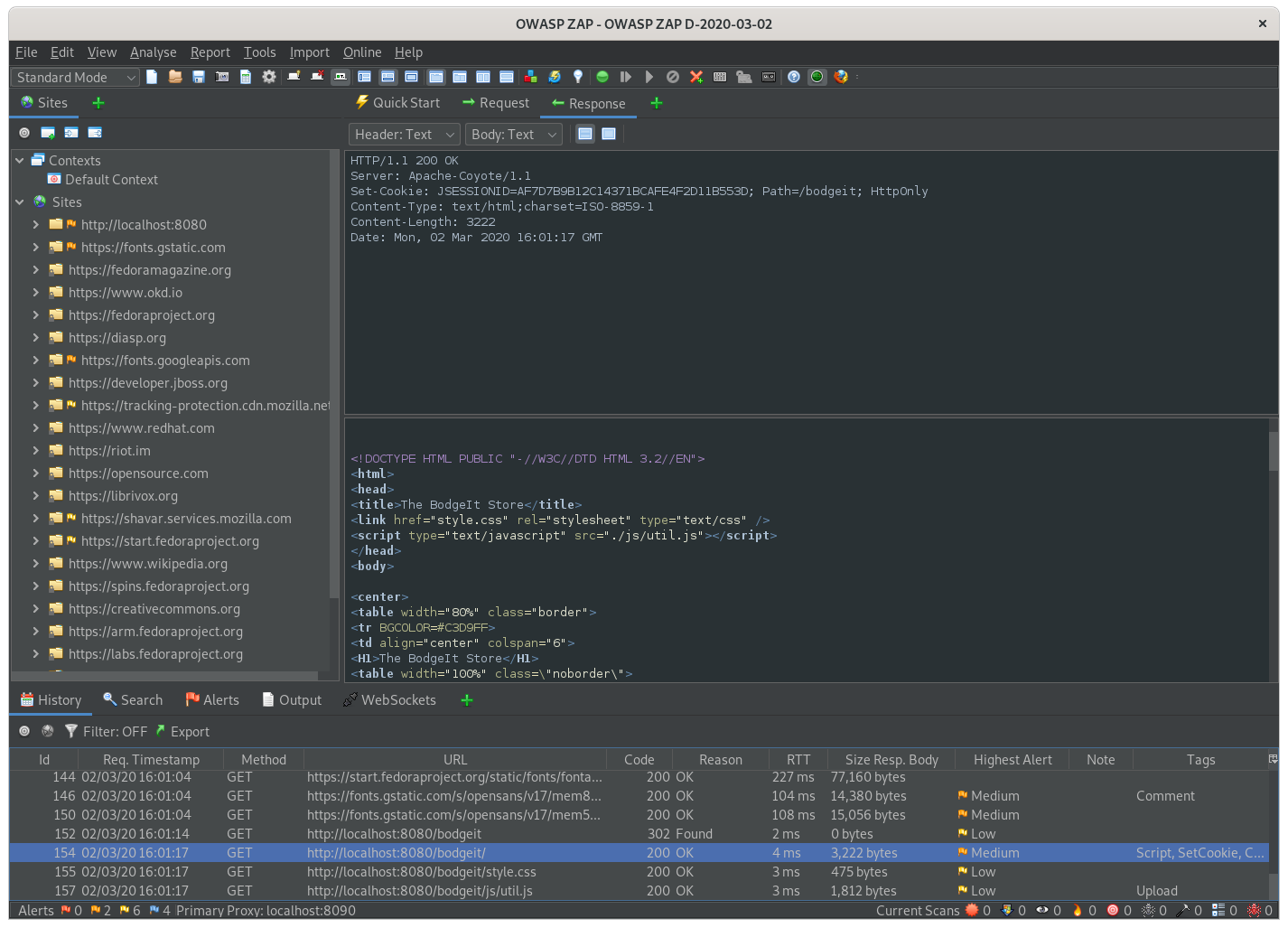Click the Save Session floppy icon
1288x928 pixels.
(x=199, y=77)
